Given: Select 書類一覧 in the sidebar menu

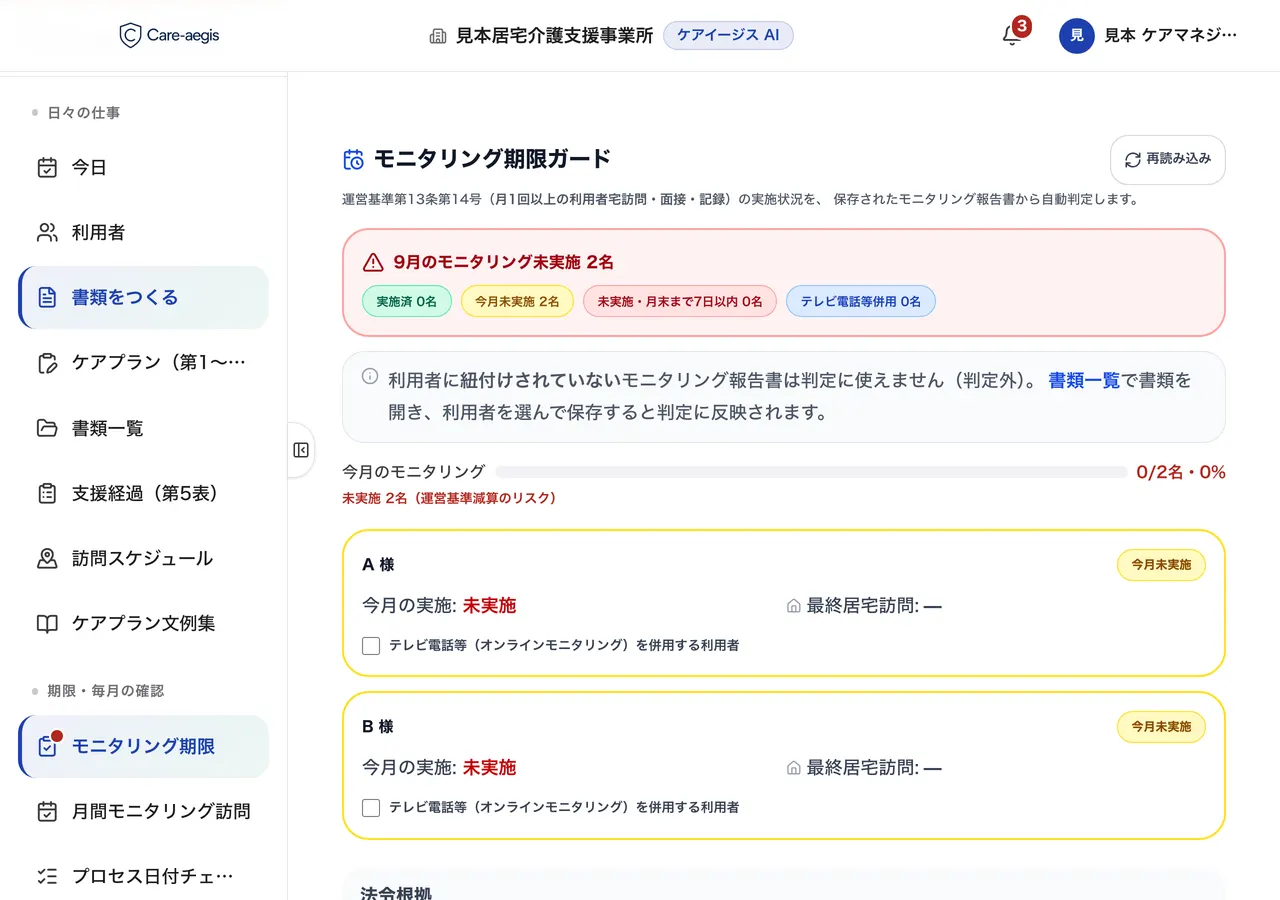Looking at the screenshot, I should point(143,428).
